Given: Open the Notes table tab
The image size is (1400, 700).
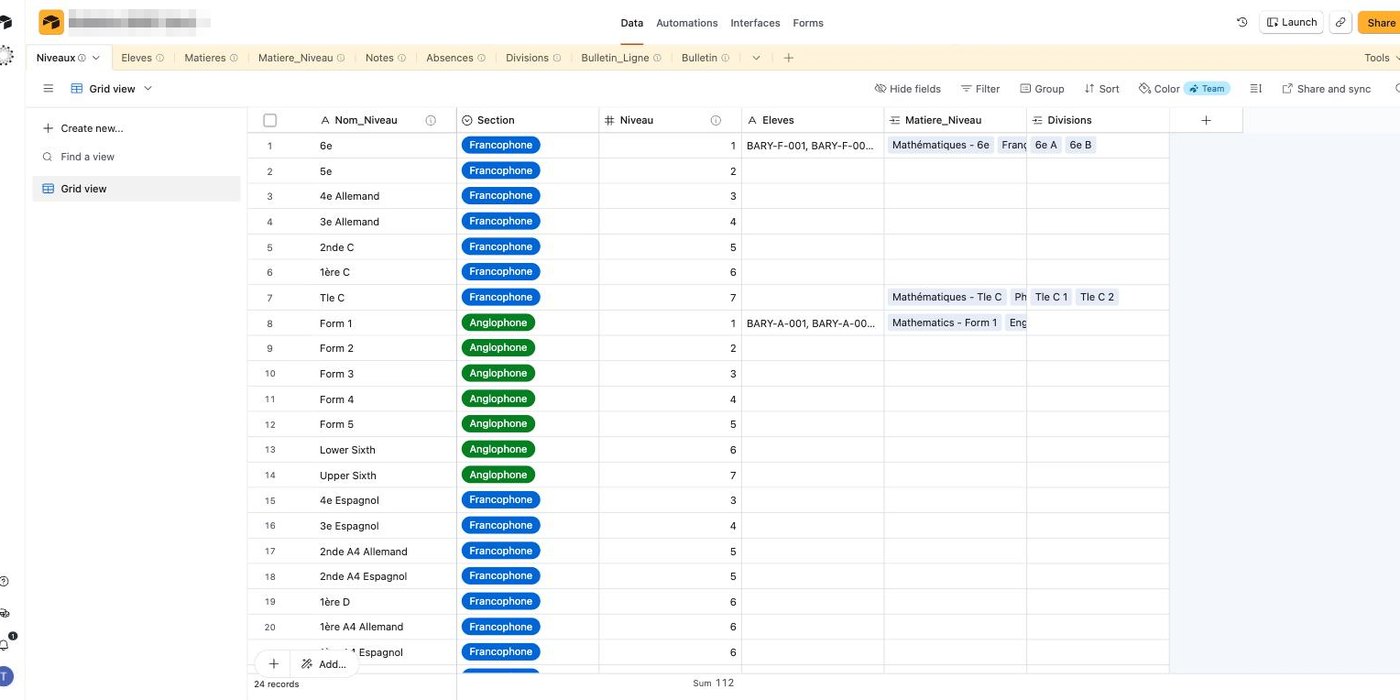Looking at the screenshot, I should pyautogui.click(x=385, y=58).
